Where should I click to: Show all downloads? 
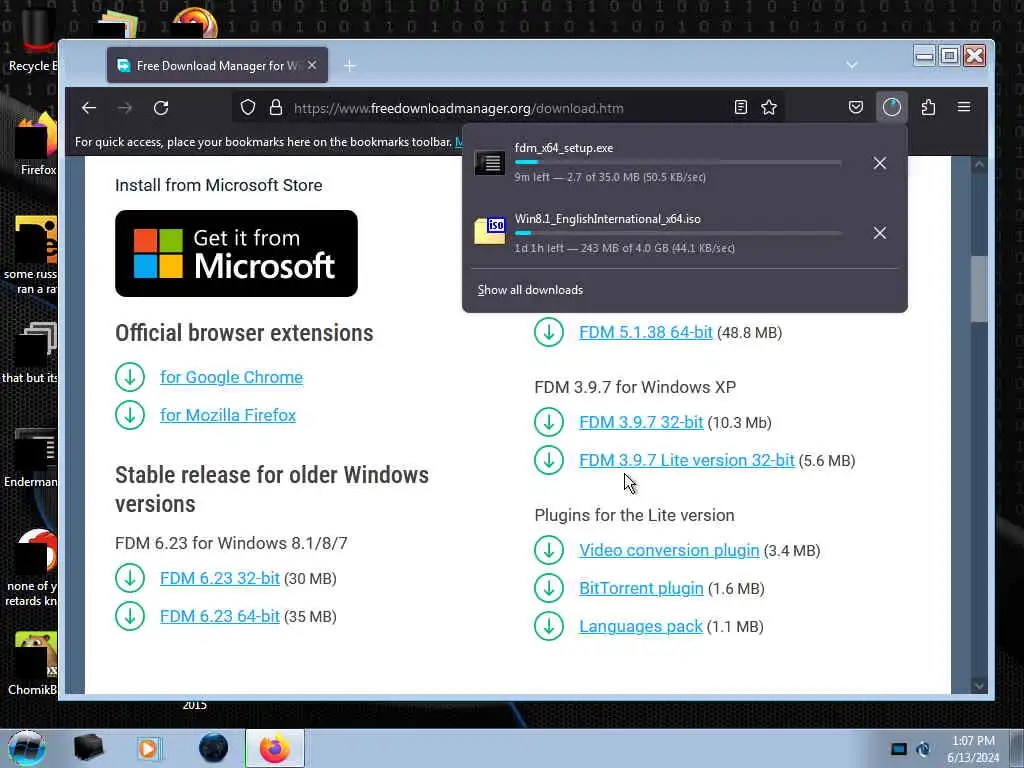pos(530,290)
